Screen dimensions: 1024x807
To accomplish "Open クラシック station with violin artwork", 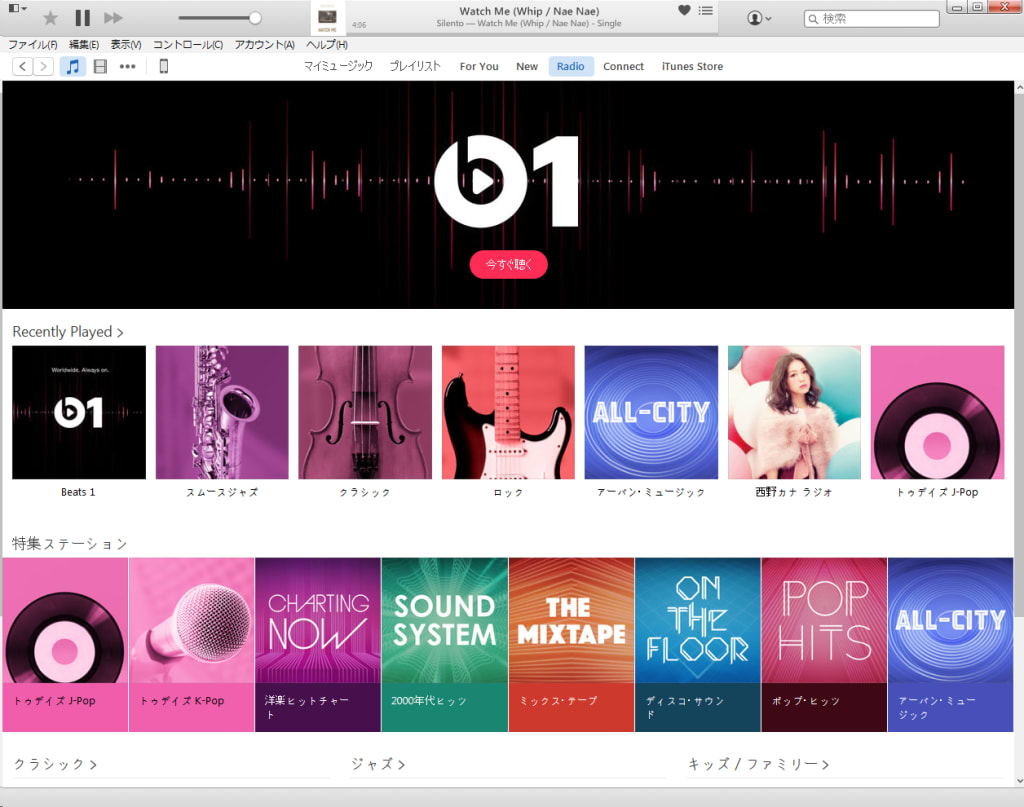I will (x=365, y=412).
